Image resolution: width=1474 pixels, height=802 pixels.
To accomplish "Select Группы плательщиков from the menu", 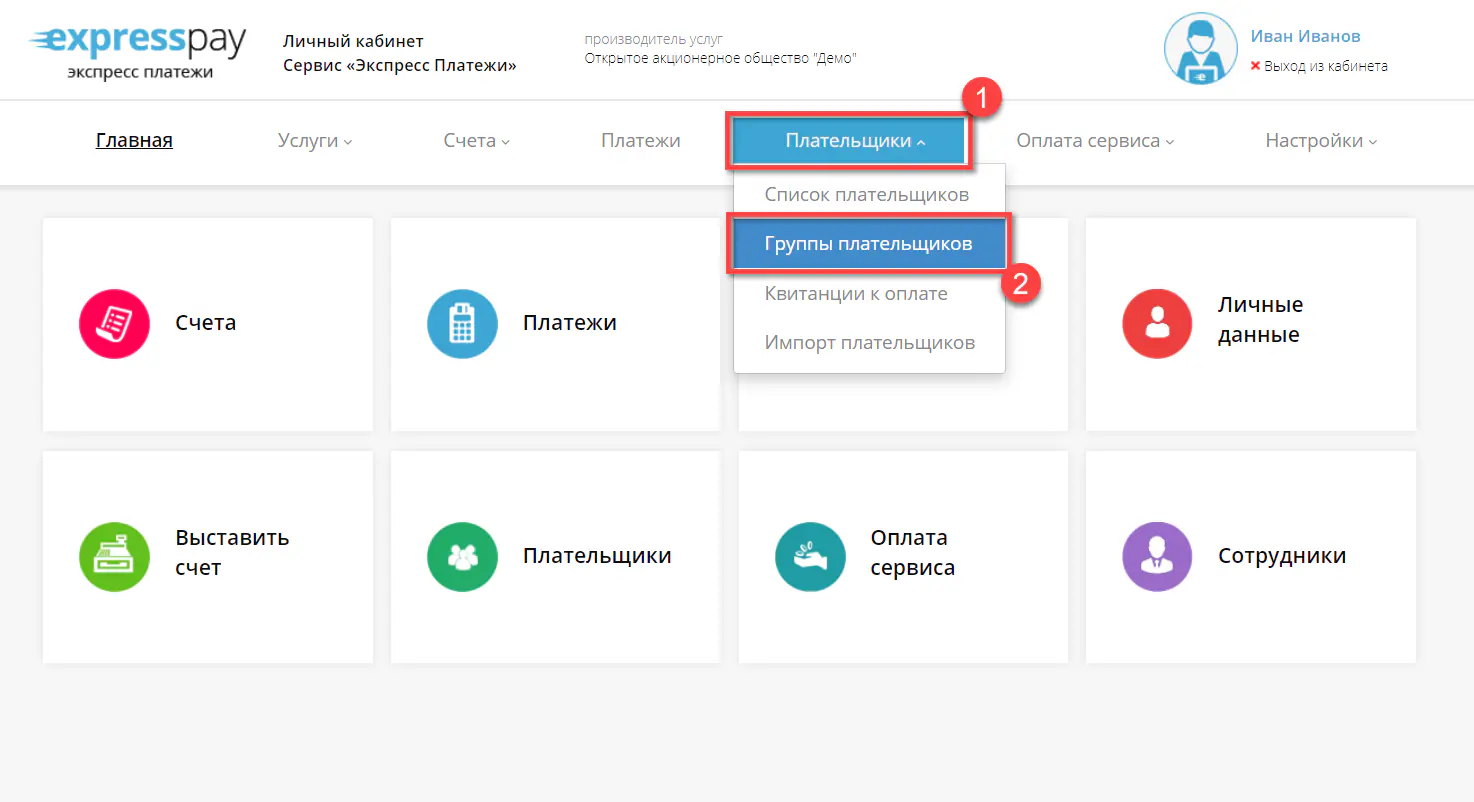I will pyautogui.click(x=868, y=244).
